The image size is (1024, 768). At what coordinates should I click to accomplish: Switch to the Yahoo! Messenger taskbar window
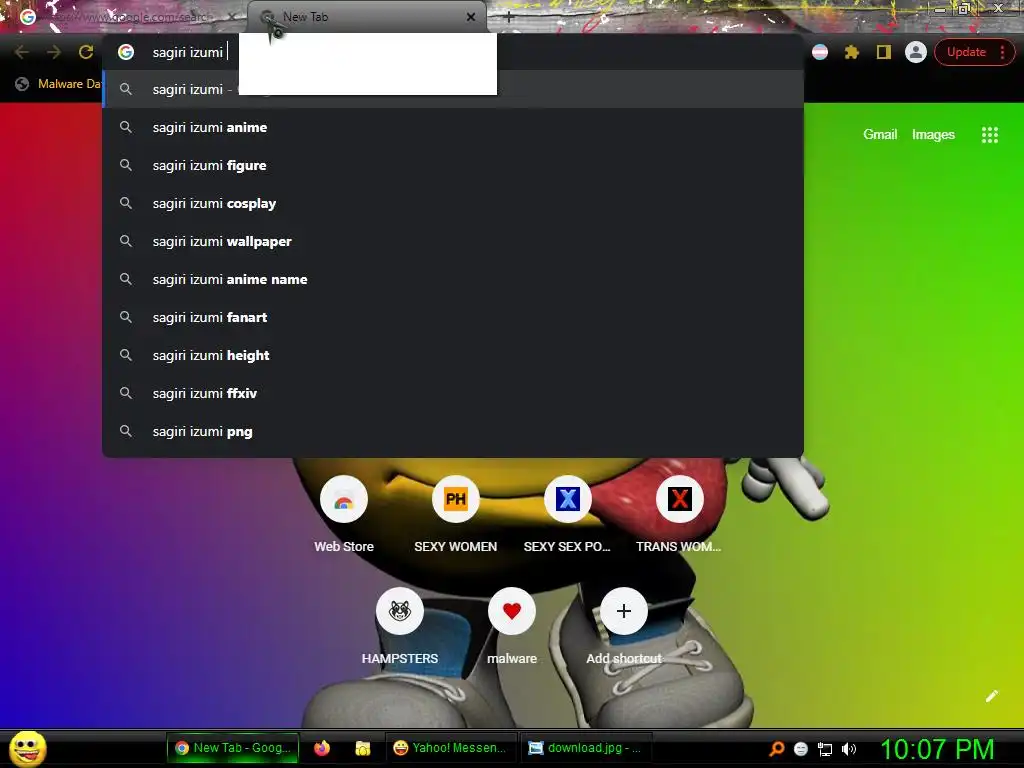[x=451, y=748]
